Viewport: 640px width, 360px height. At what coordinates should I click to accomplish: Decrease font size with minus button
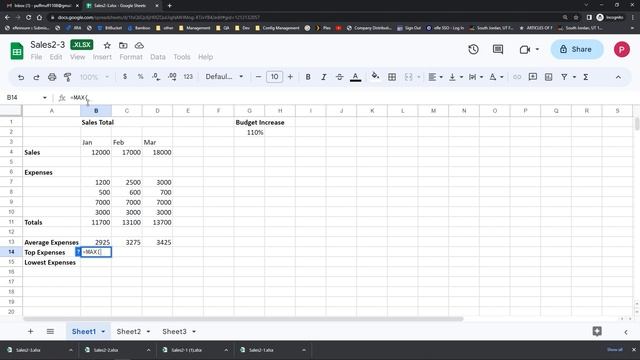(258, 77)
